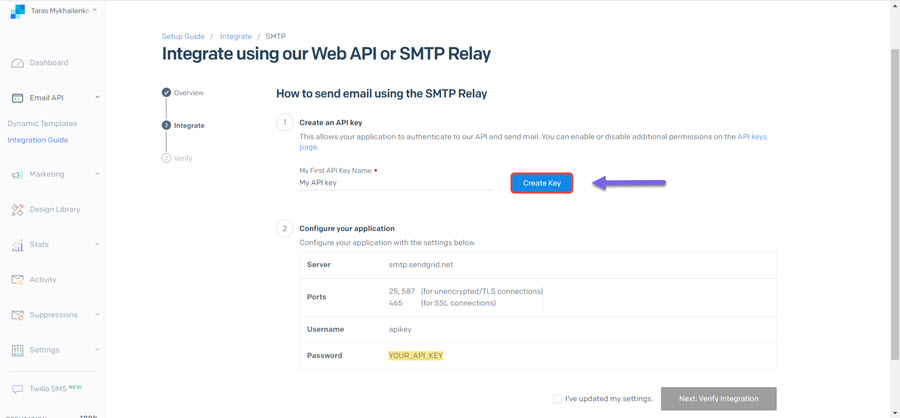Select Integration Guide in the sidebar

[x=38, y=140]
